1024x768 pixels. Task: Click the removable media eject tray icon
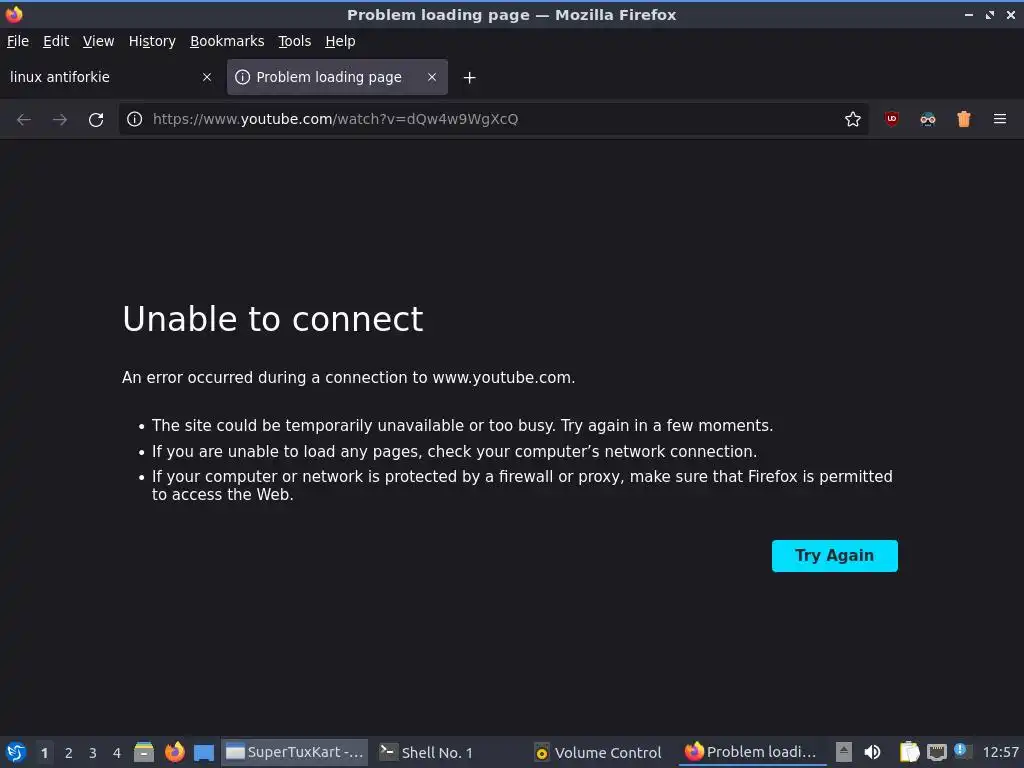tap(844, 752)
